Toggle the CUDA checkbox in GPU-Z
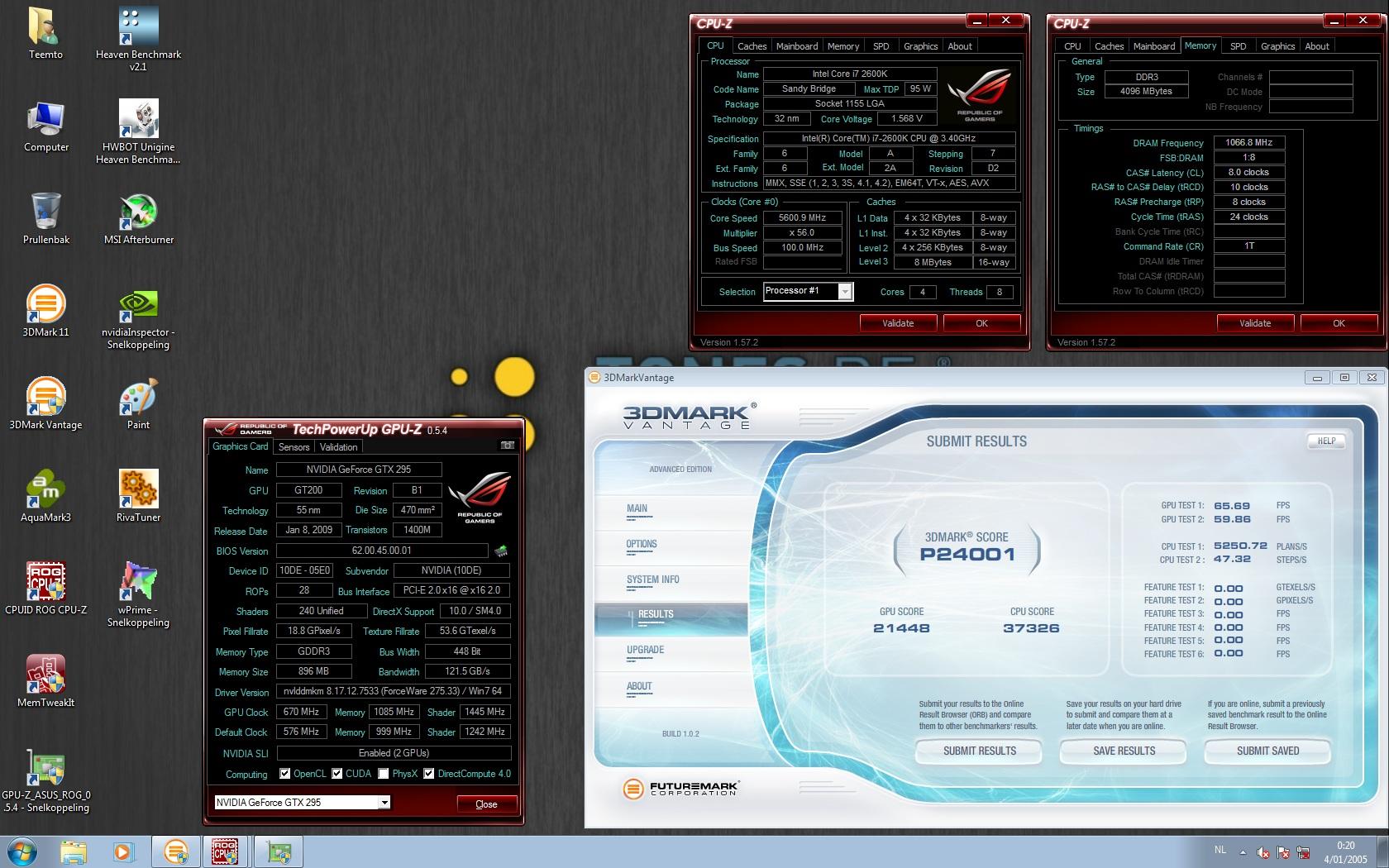The image size is (1389, 868). pyautogui.click(x=337, y=774)
